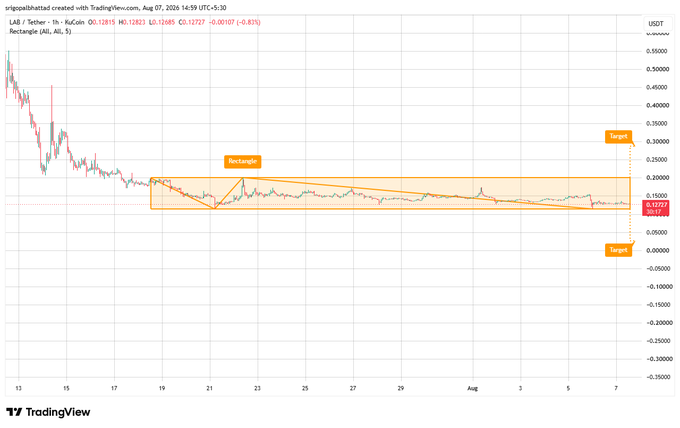This screenshot has height=428, width=680.
Task: Click the -0.30000 price axis label
Action: [x=658, y=359]
